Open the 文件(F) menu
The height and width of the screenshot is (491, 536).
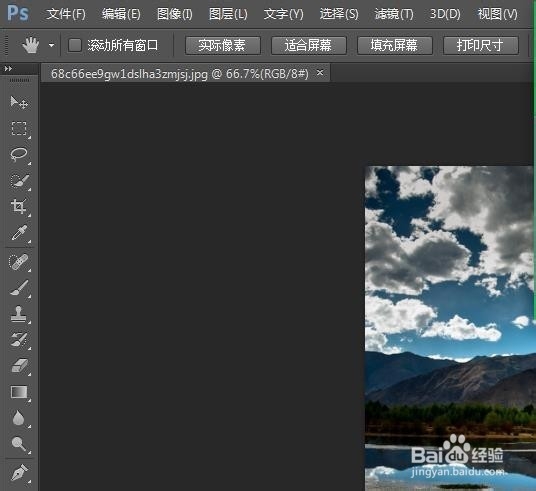[66, 14]
